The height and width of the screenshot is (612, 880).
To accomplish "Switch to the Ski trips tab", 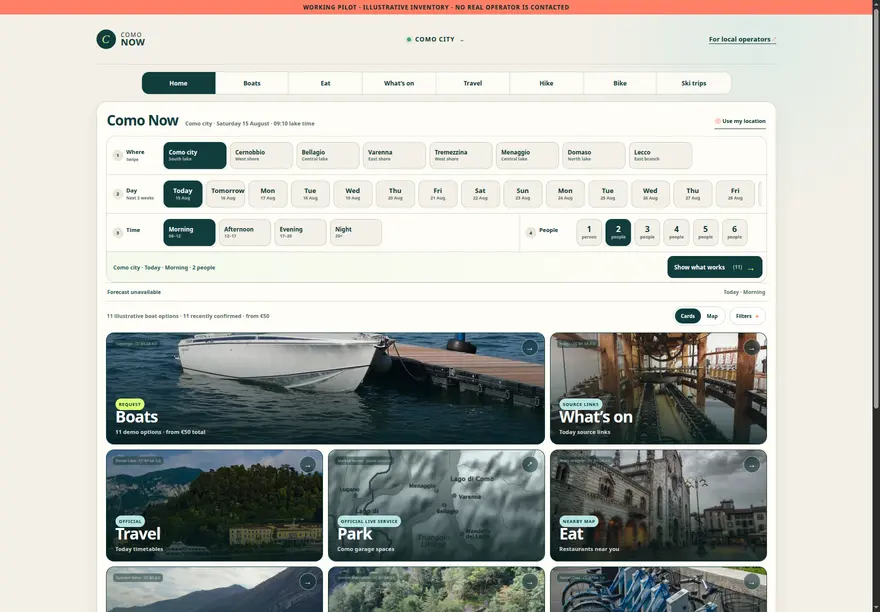I will pyautogui.click(x=694, y=83).
